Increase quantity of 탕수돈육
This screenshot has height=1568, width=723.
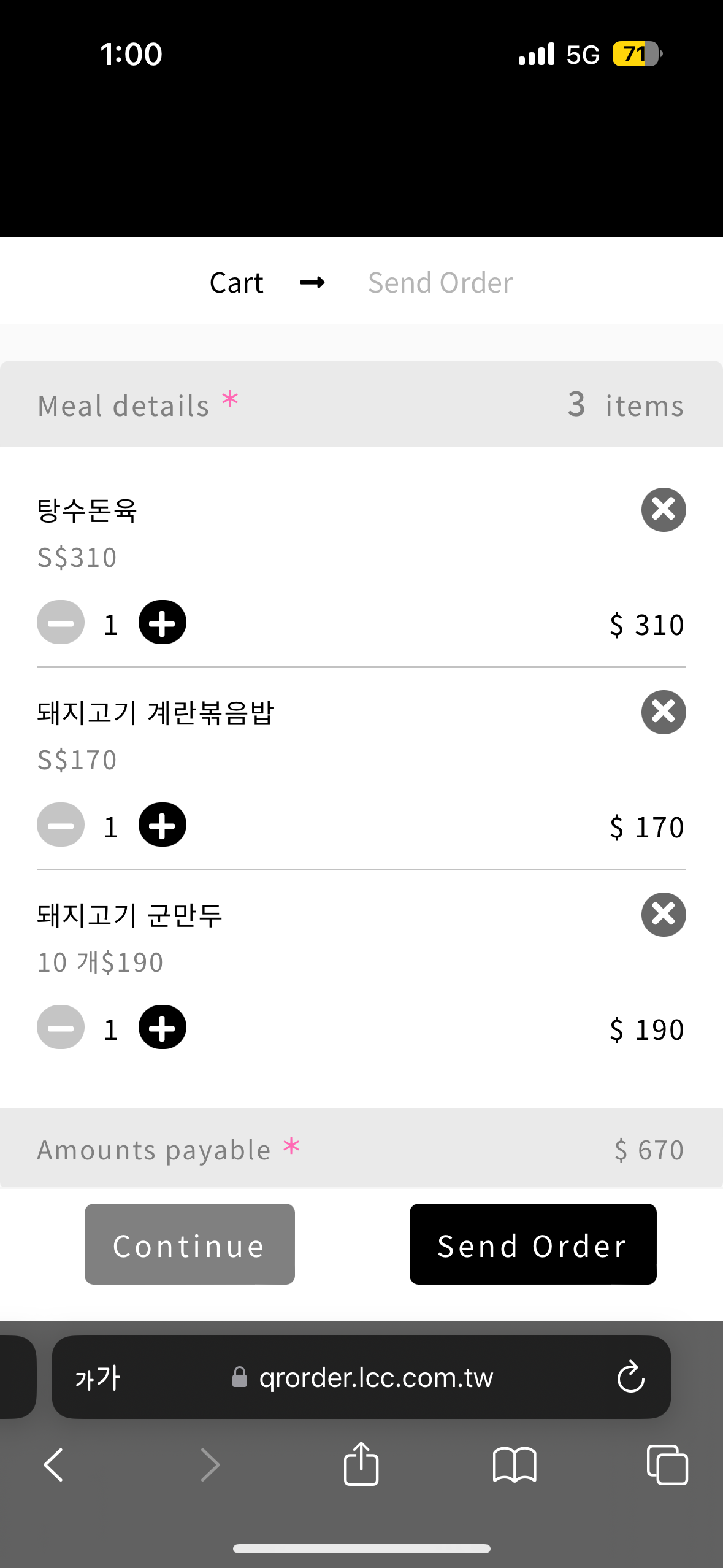(163, 622)
